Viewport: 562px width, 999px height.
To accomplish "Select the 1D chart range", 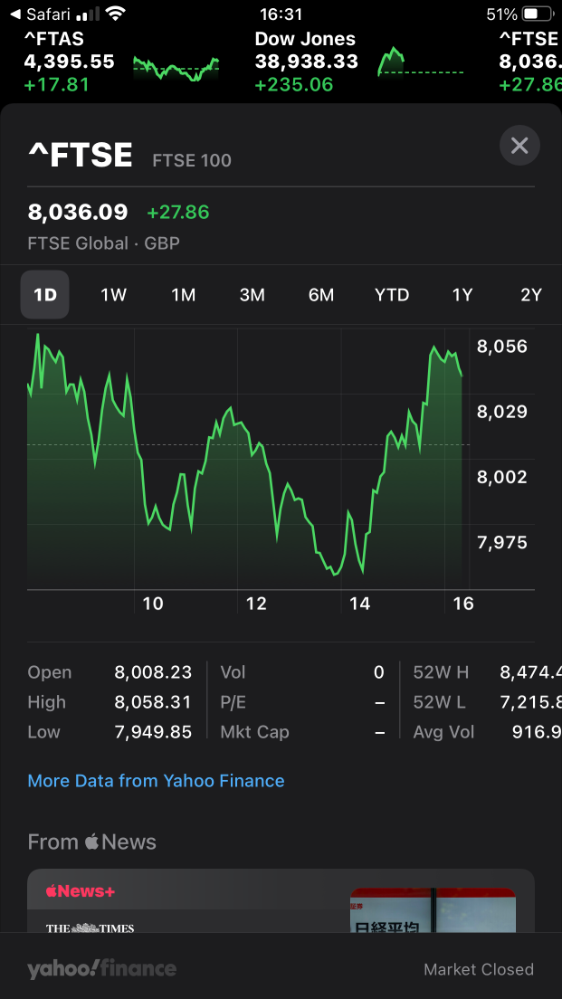I will (x=45, y=295).
